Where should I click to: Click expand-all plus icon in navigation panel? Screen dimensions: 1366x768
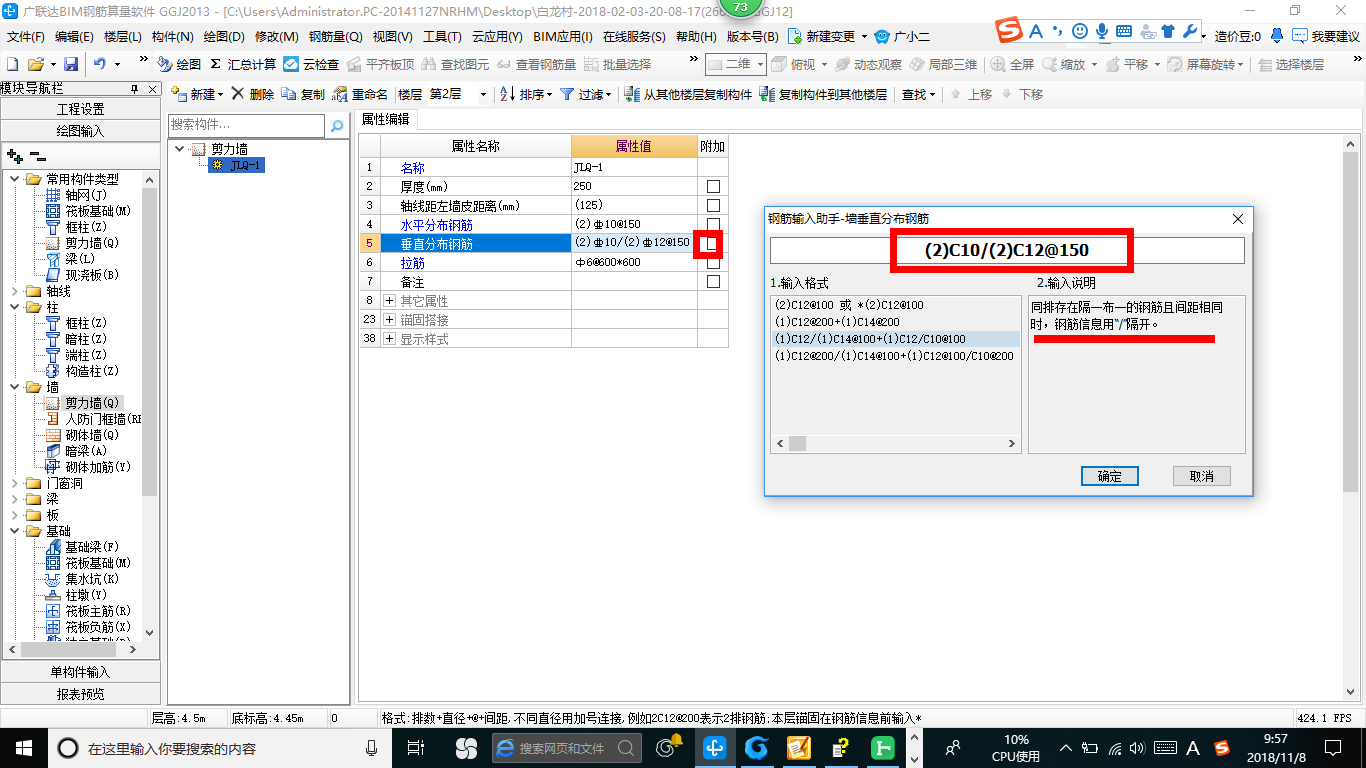[x=14, y=156]
